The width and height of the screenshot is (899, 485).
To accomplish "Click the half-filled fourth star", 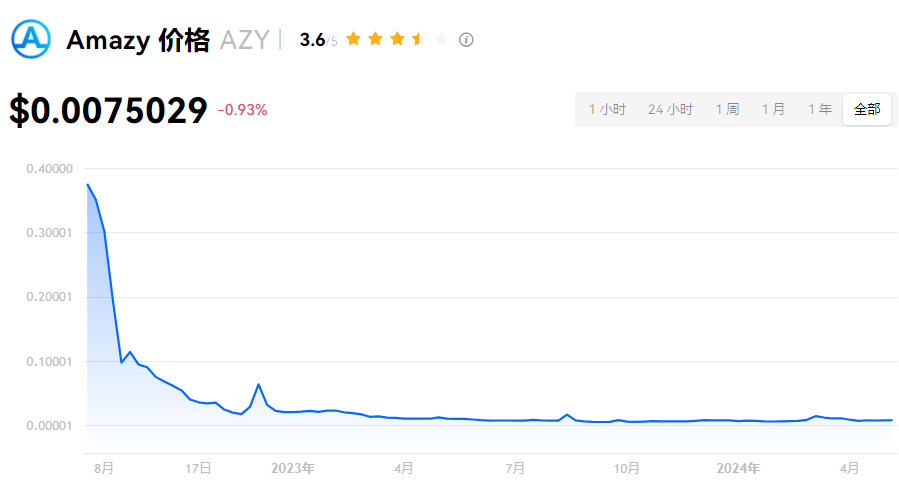I will click(x=419, y=39).
